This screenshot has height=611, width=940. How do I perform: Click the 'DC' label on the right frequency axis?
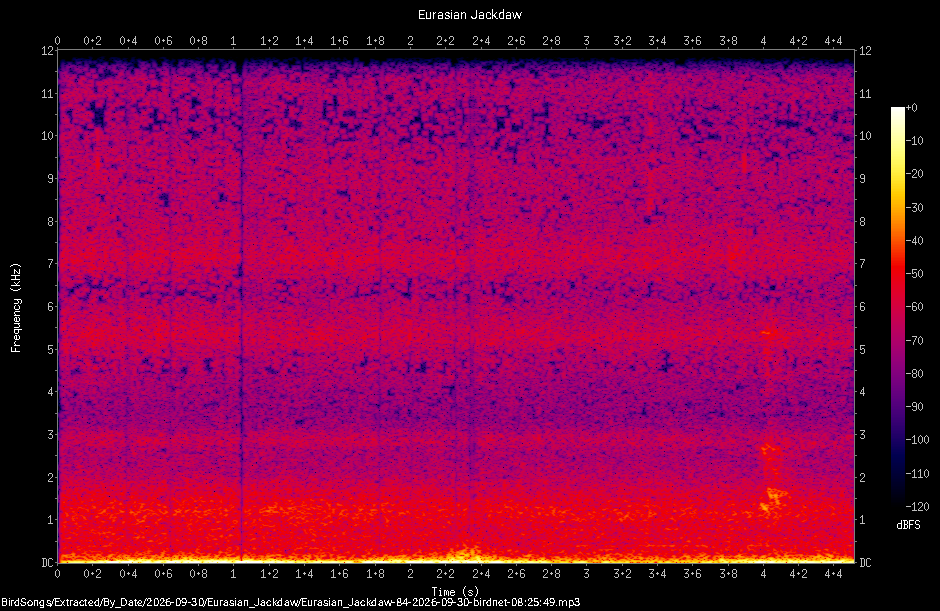[x=865, y=562]
